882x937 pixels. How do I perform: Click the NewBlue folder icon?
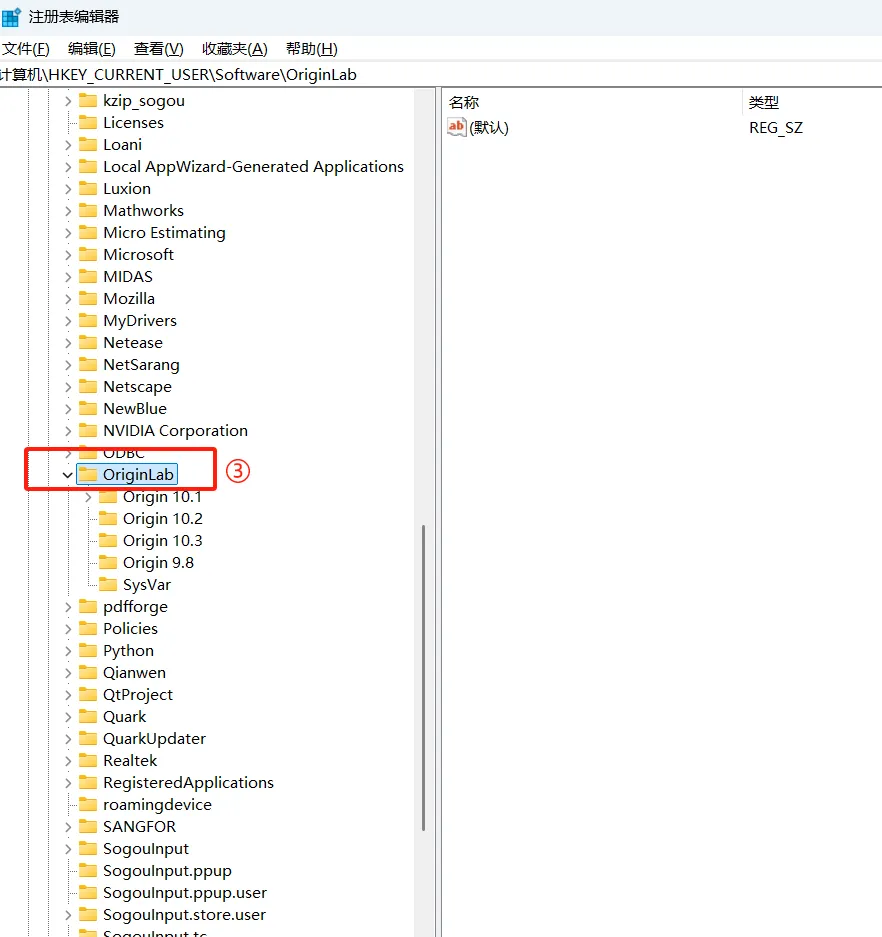(x=88, y=408)
